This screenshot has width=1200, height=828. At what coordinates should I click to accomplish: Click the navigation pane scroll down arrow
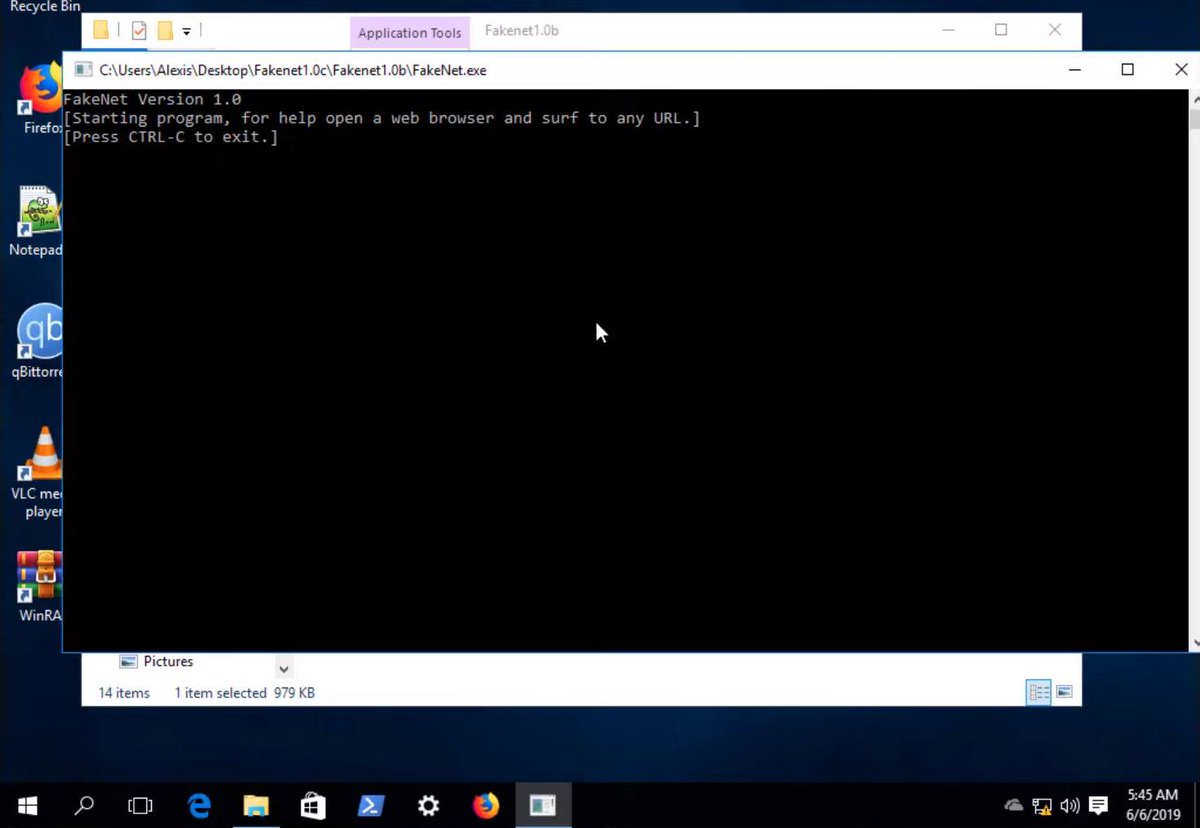click(x=284, y=669)
